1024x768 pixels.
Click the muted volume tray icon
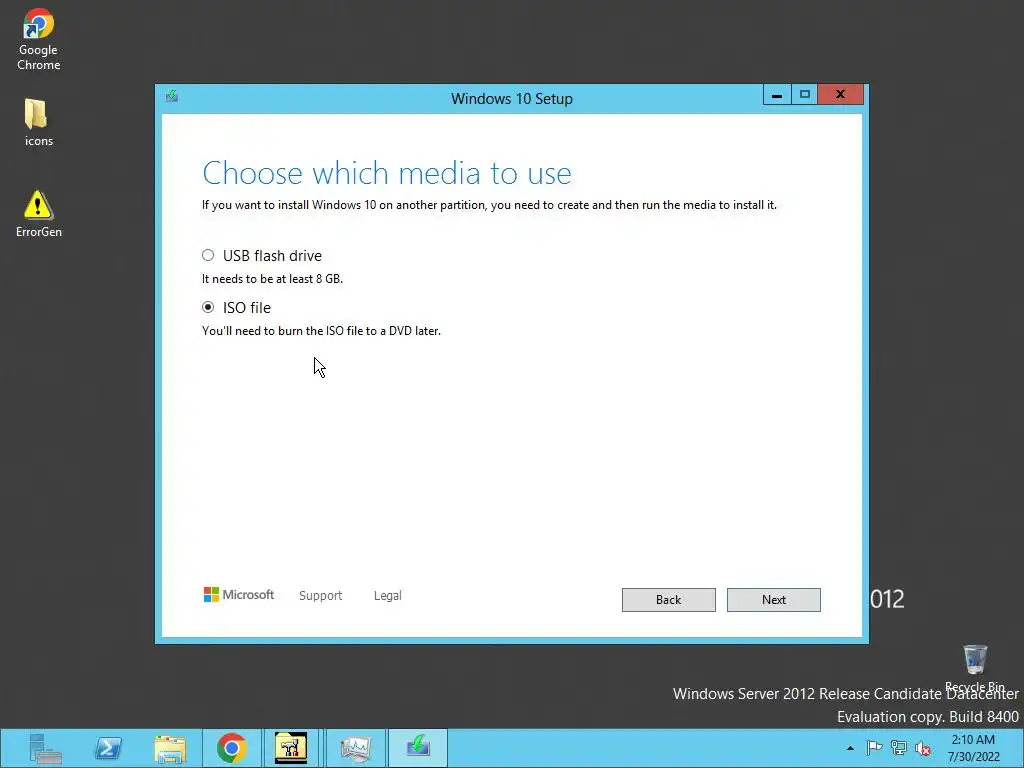pos(923,748)
